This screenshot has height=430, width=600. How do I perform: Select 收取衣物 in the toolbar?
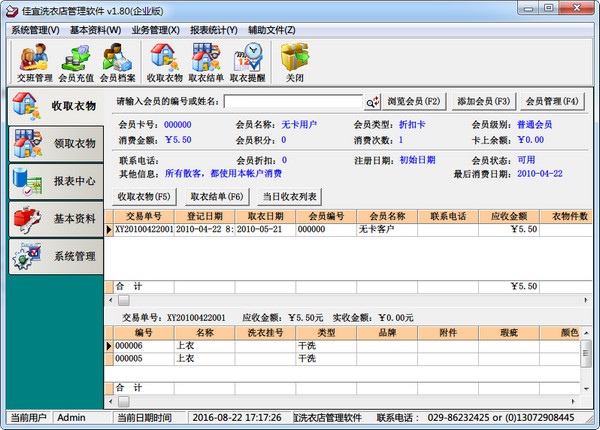pos(165,63)
